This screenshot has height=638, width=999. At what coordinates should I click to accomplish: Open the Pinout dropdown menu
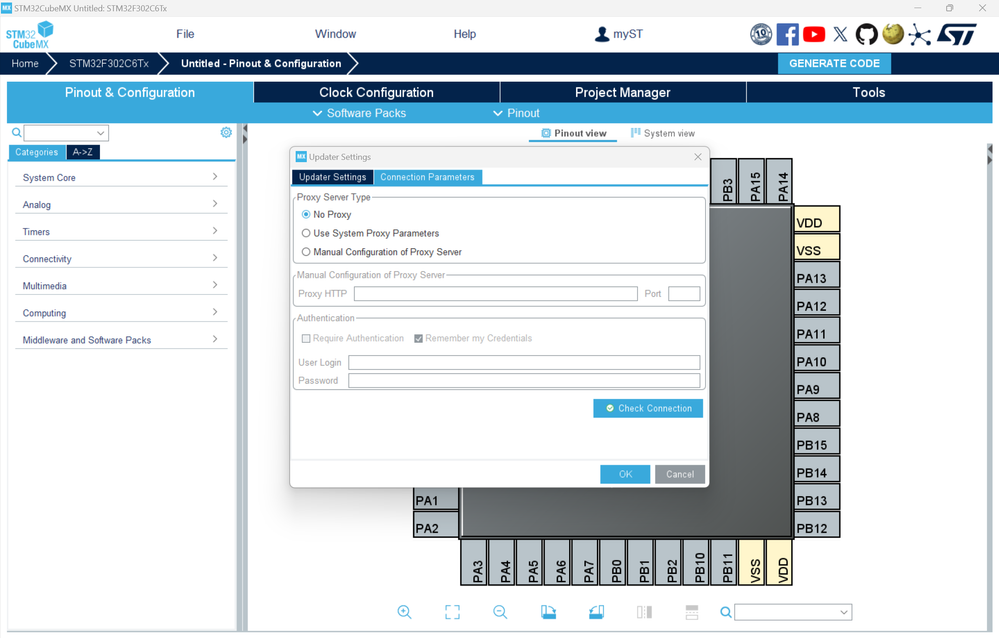tap(517, 113)
